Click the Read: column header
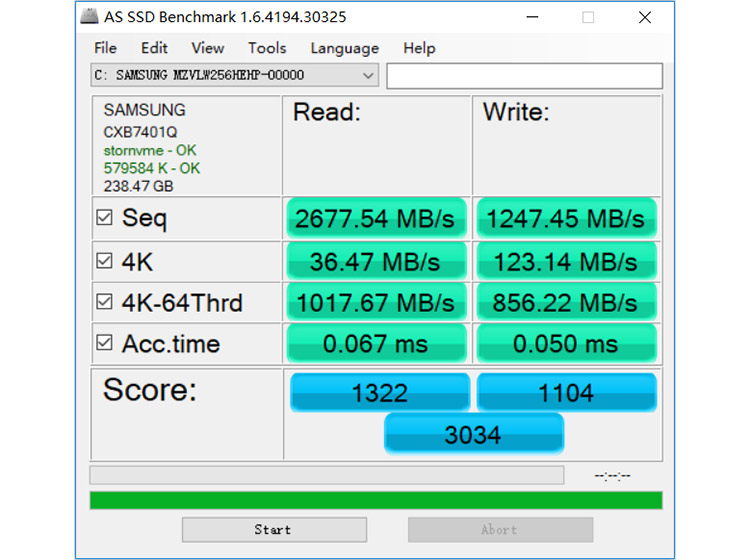 pos(327,112)
